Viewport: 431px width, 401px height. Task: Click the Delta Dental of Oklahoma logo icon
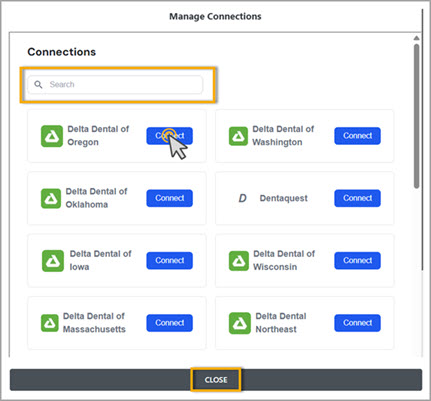tap(51, 198)
